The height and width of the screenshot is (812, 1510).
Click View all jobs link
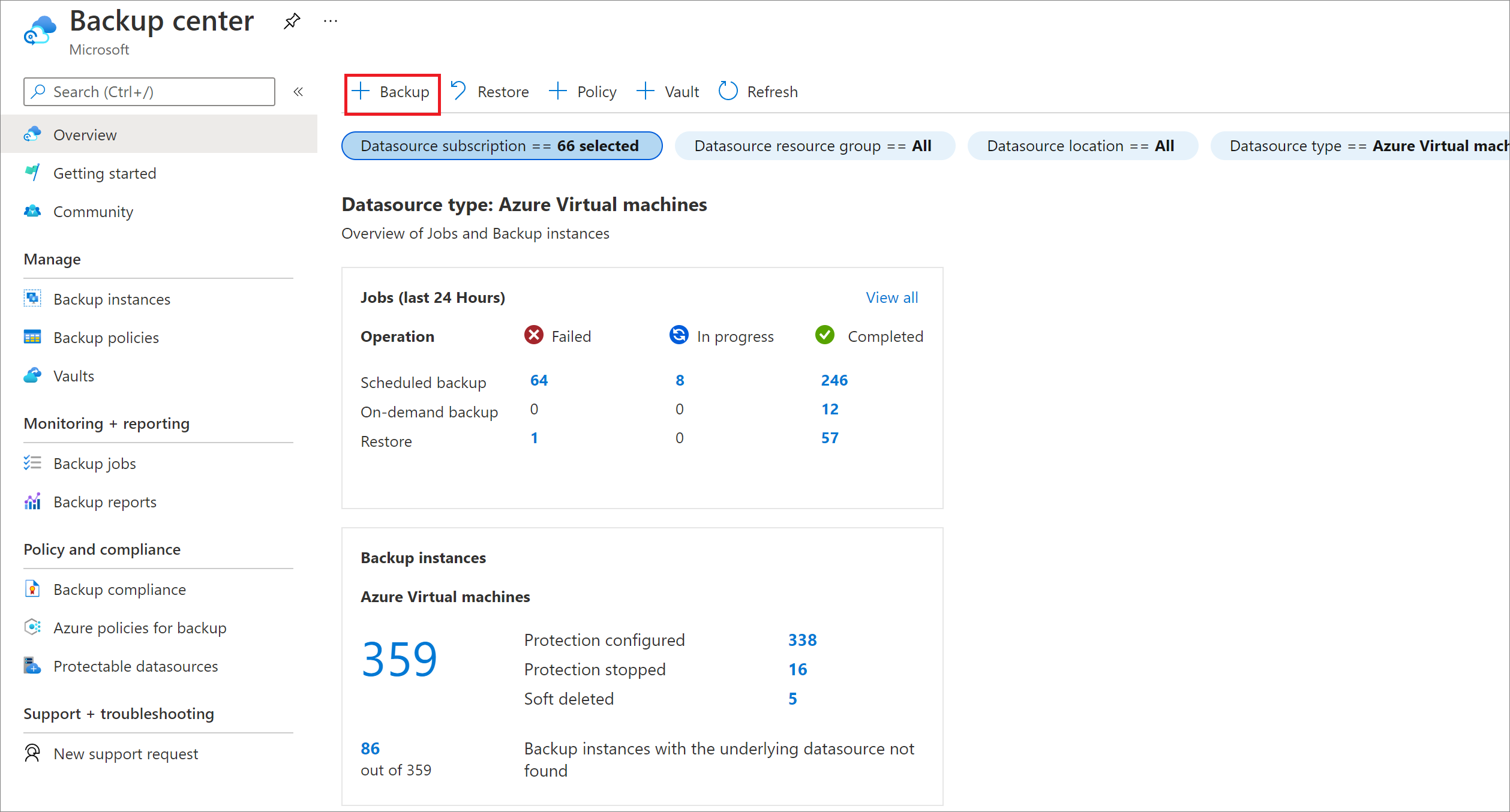(x=892, y=297)
